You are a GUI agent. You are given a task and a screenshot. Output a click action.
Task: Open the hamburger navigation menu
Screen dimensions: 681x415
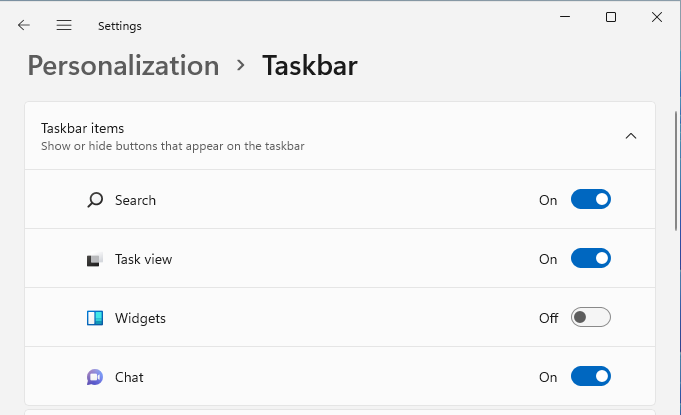(64, 25)
